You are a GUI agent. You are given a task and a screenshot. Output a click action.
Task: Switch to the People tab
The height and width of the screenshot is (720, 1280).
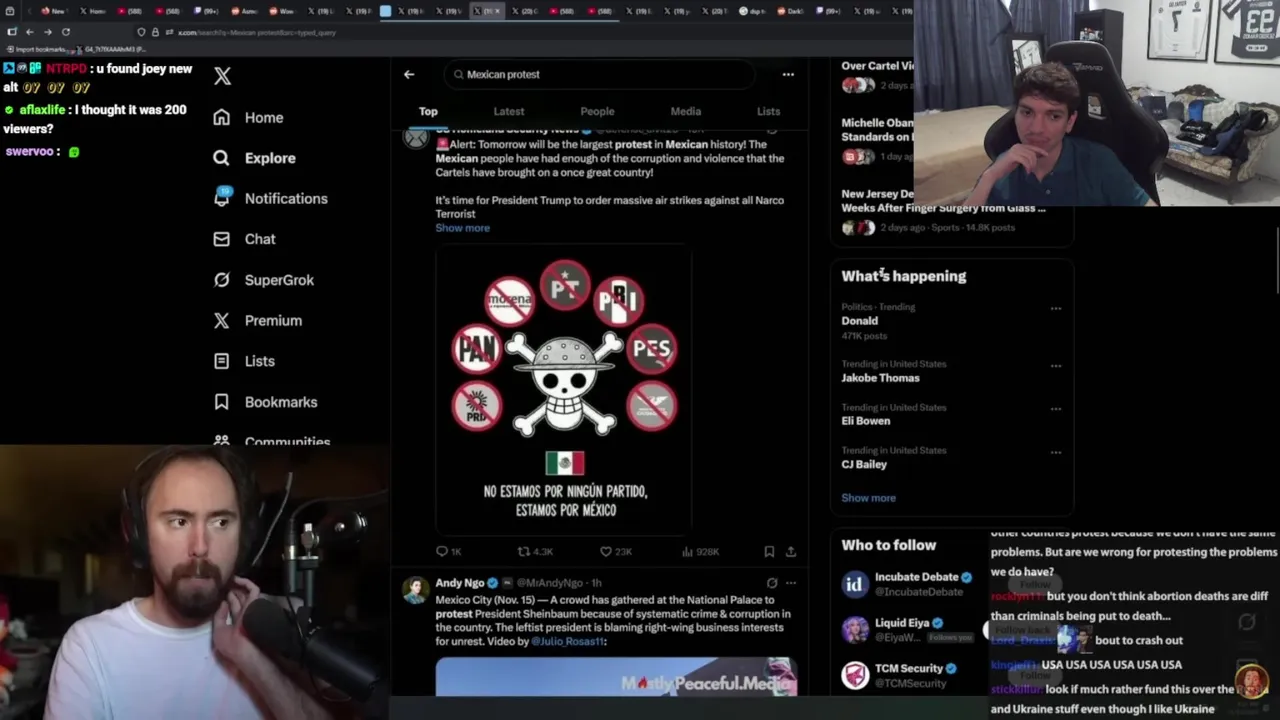(597, 111)
